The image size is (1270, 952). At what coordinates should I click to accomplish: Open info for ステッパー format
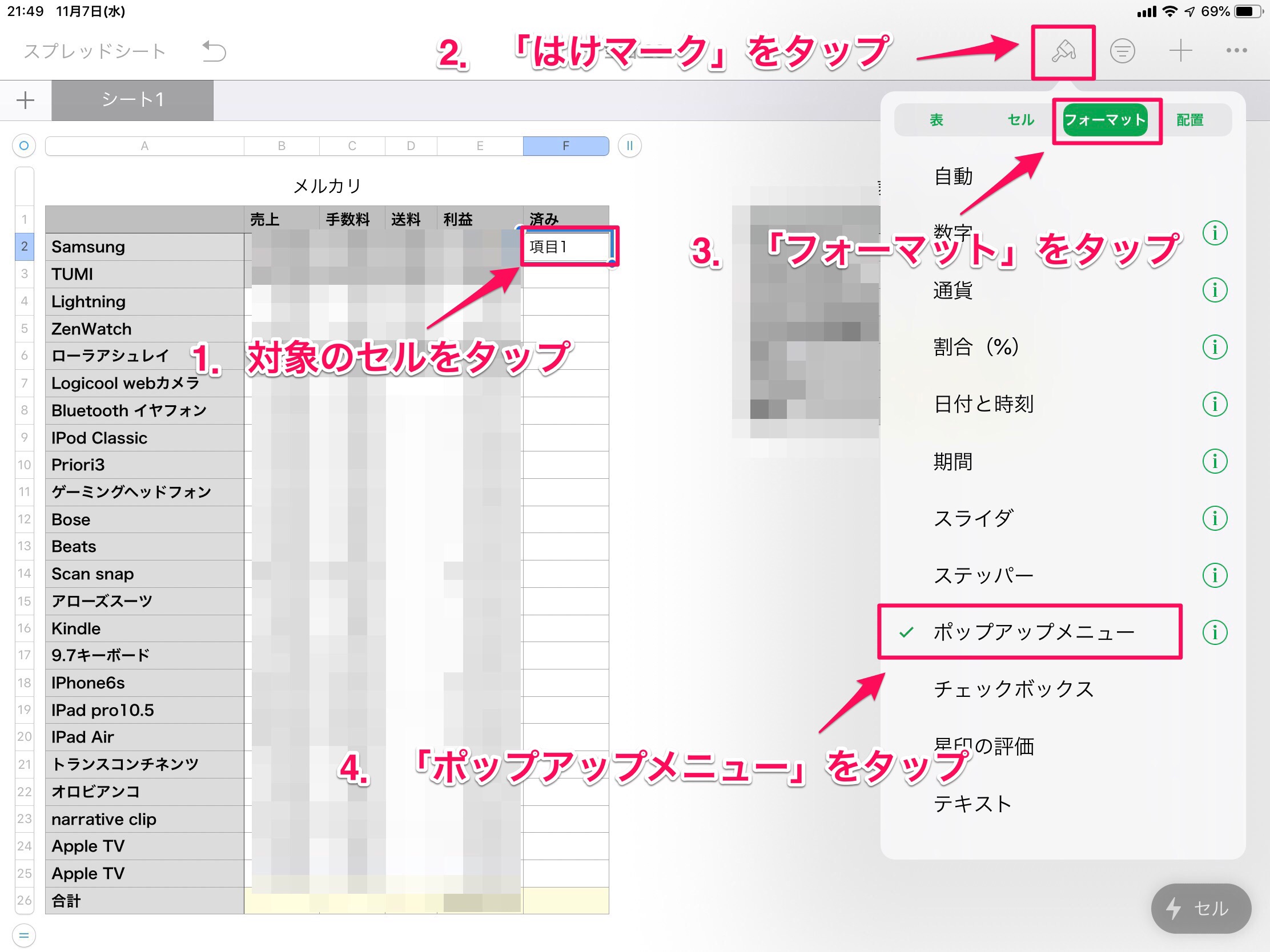click(x=1214, y=575)
